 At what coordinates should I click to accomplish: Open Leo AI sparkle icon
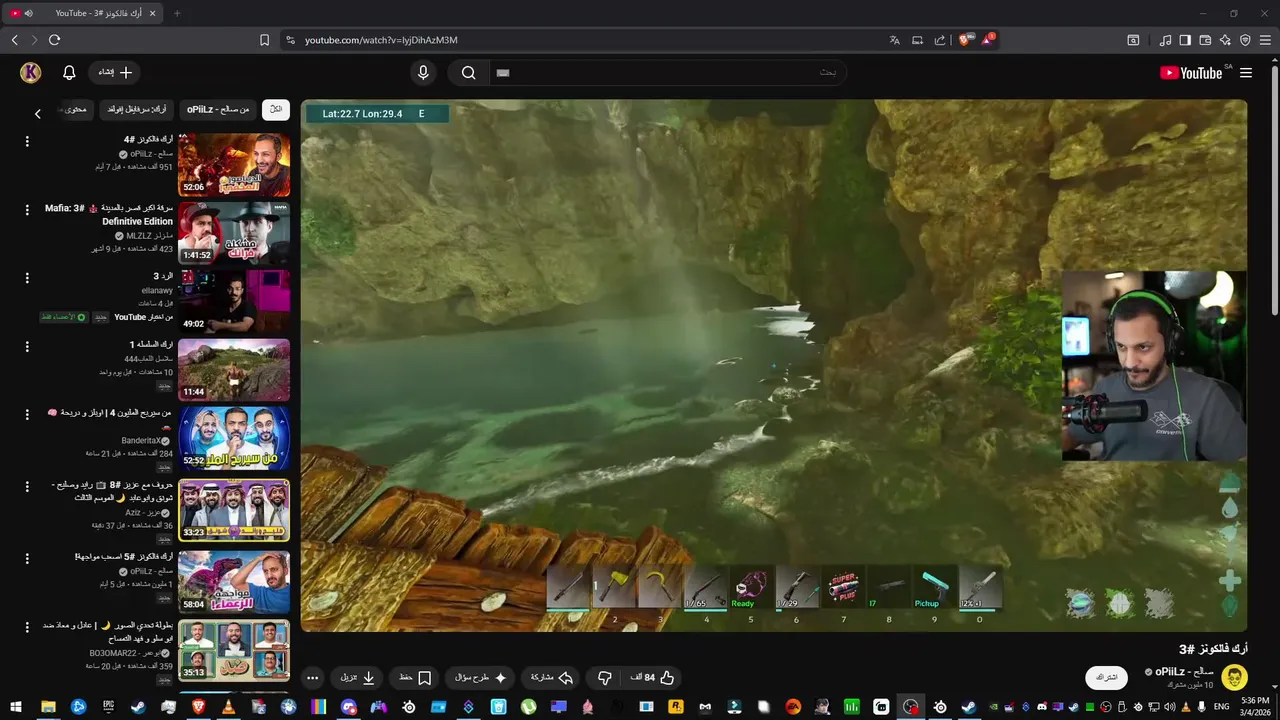1225,40
